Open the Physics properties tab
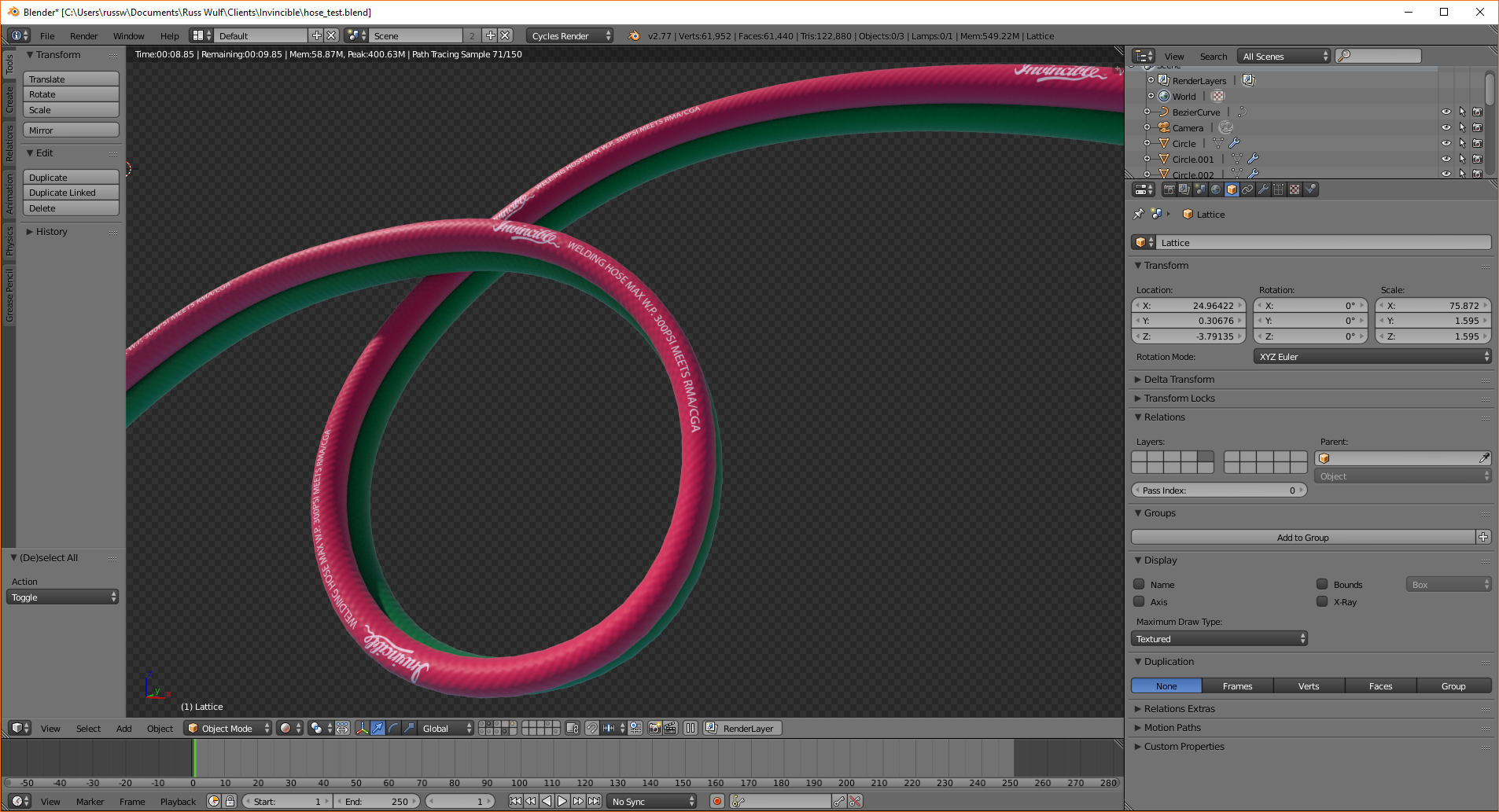Viewport: 1499px width, 812px height. [x=1310, y=189]
